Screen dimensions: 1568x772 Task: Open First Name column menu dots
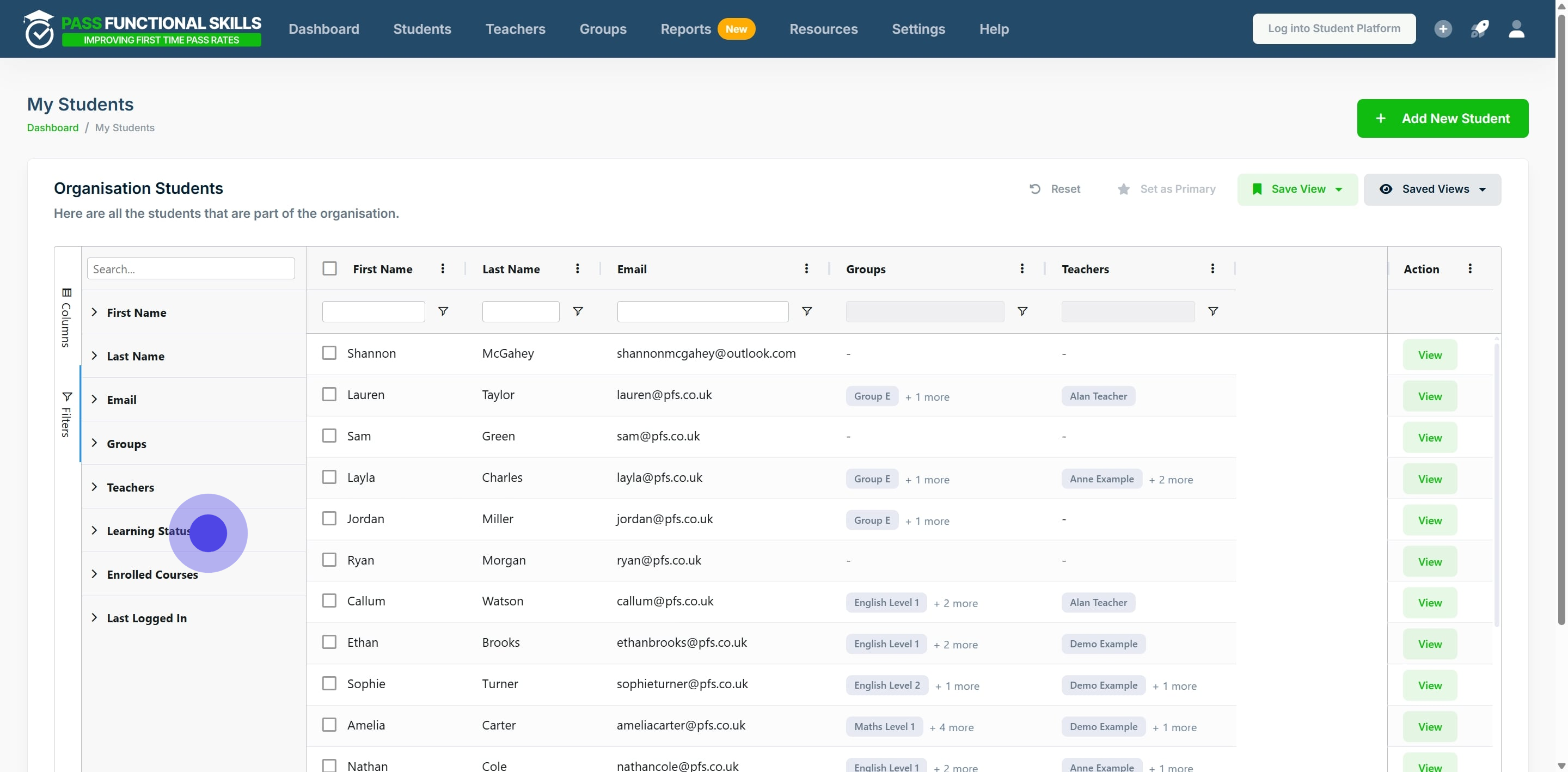(443, 268)
